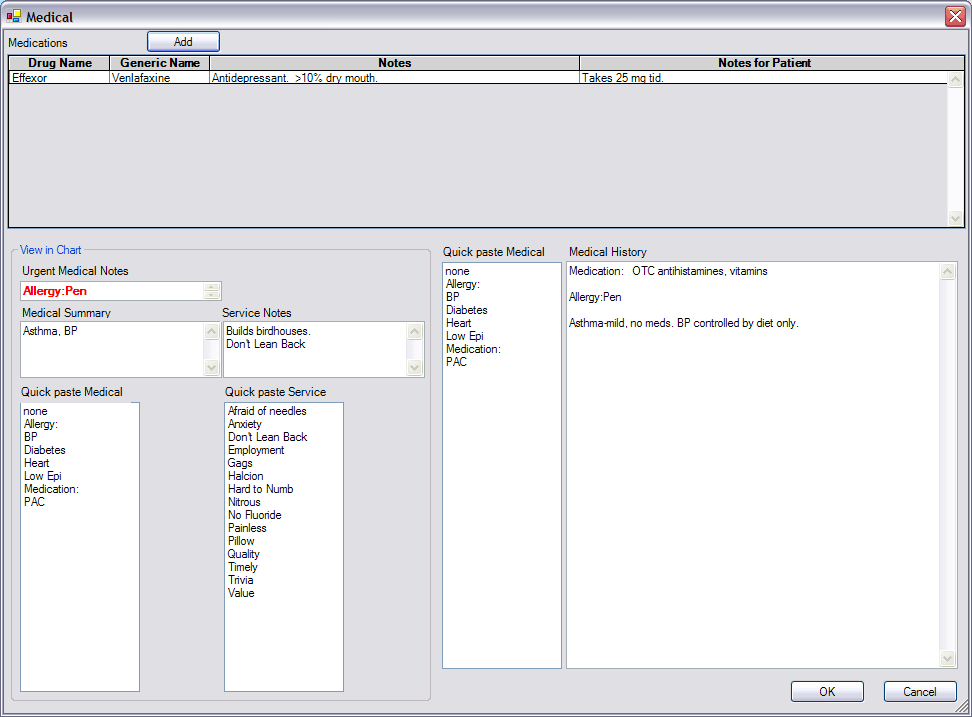The height and width of the screenshot is (717, 972).
Task: Click the Medical window title bar icon
Action: [x=14, y=16]
